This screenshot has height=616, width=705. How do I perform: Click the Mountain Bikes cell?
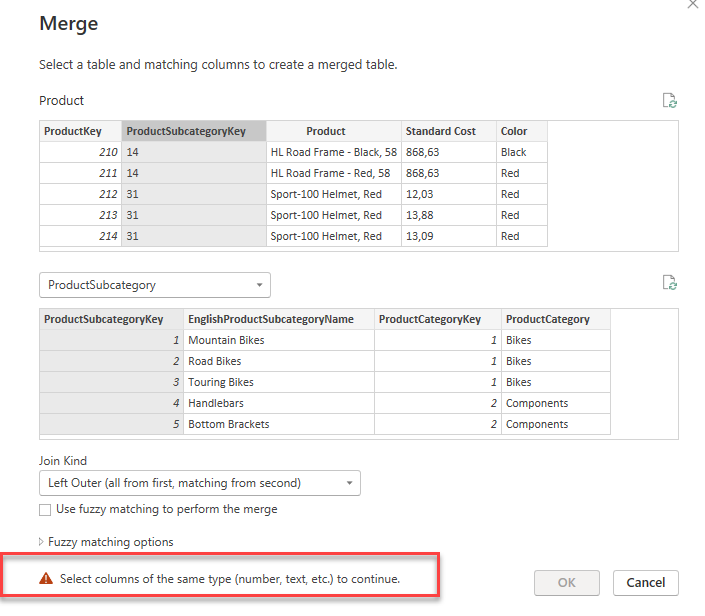[x=226, y=340]
